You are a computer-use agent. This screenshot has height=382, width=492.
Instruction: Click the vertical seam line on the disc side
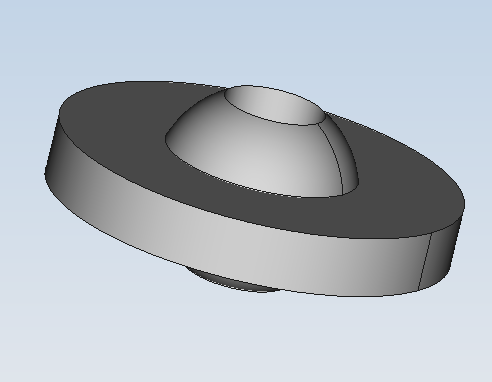pyautogui.click(x=425, y=262)
